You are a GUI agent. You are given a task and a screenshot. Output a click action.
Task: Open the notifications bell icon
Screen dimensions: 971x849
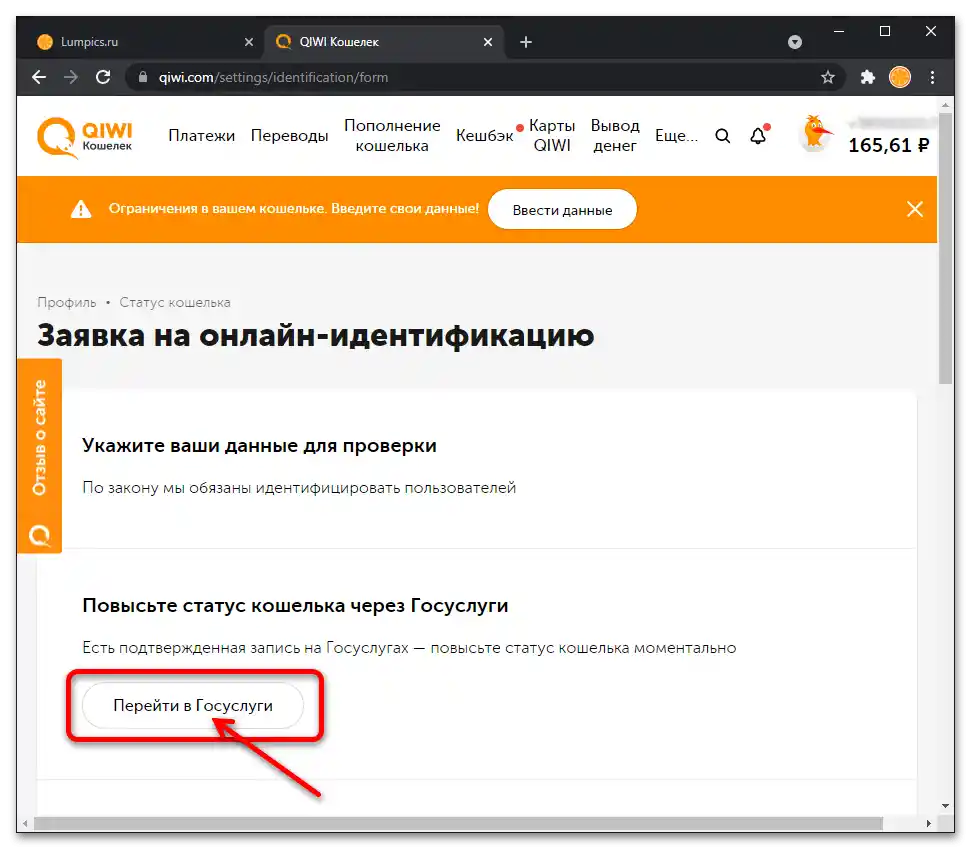759,135
